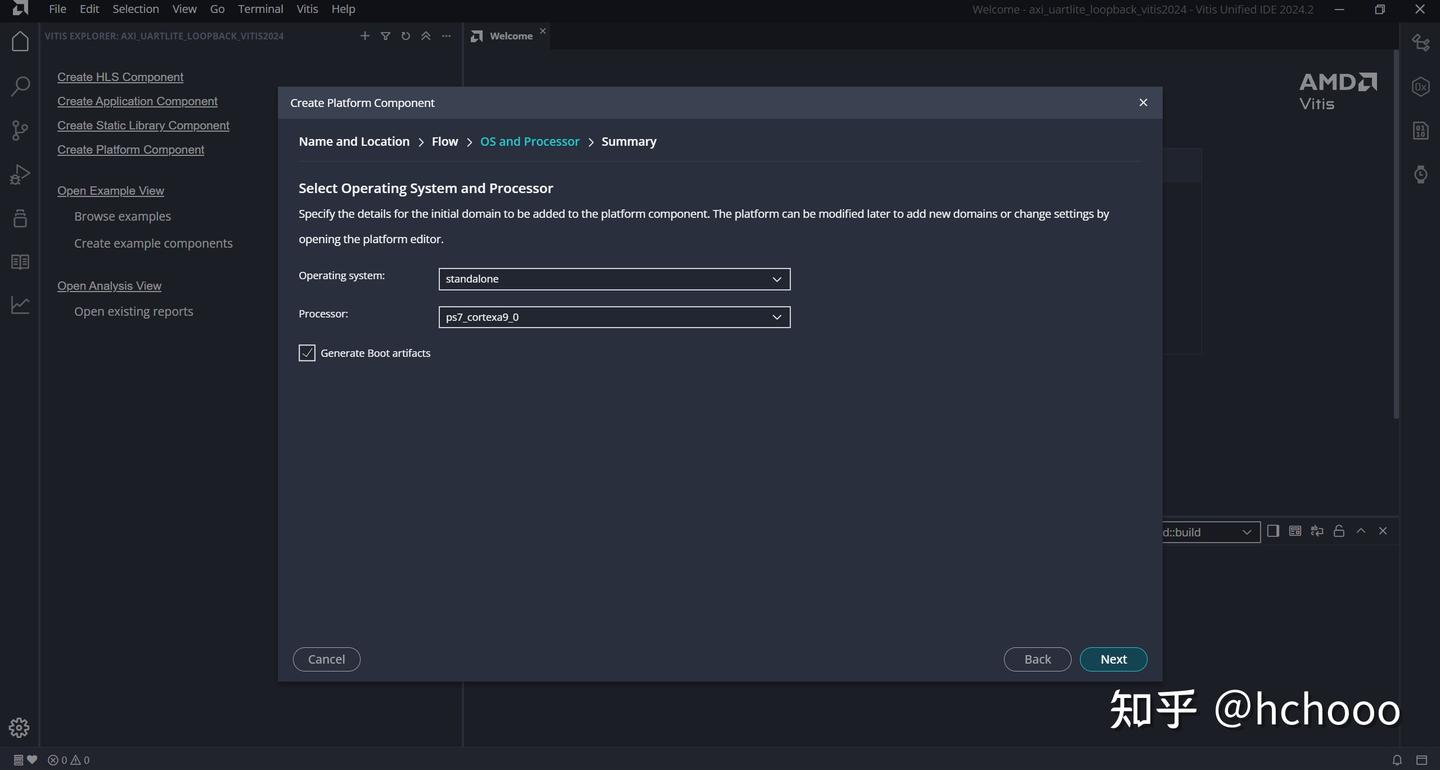The height and width of the screenshot is (770, 1440).
Task: Click the top icon in the right sidebar
Action: [1421, 42]
